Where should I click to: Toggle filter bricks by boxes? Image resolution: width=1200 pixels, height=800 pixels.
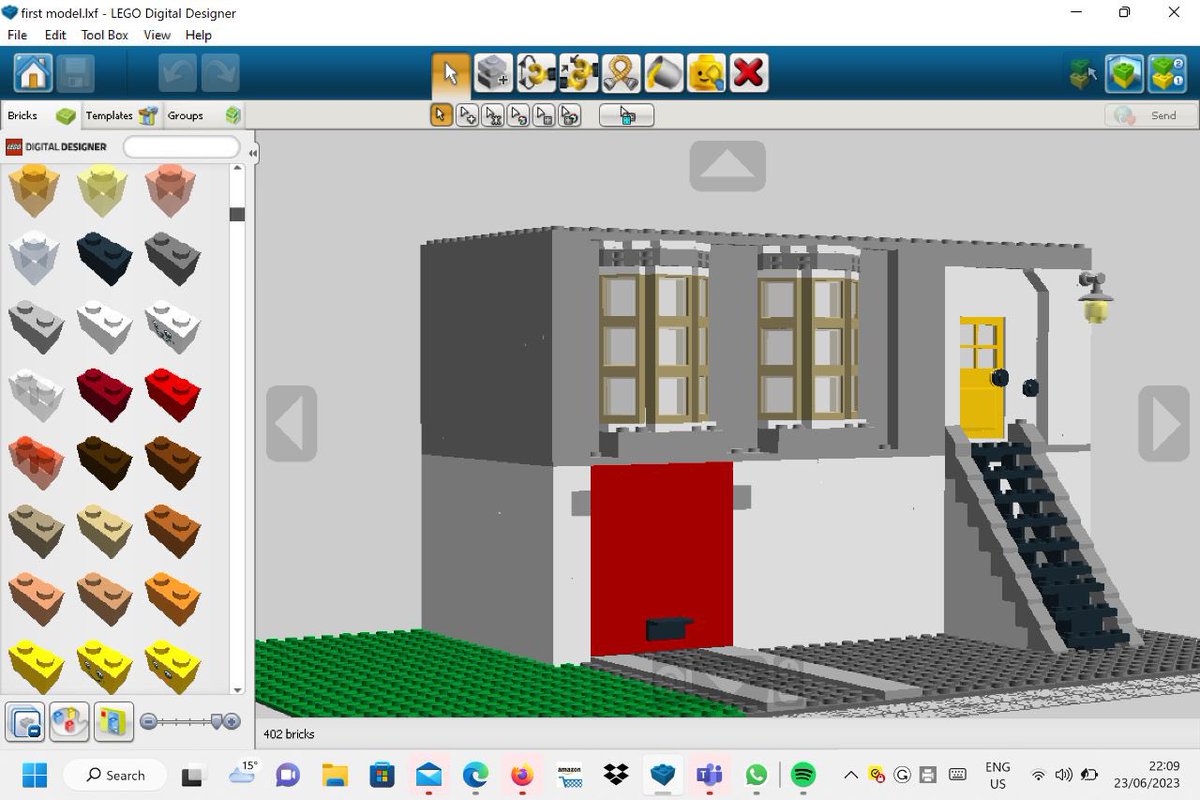[114, 721]
